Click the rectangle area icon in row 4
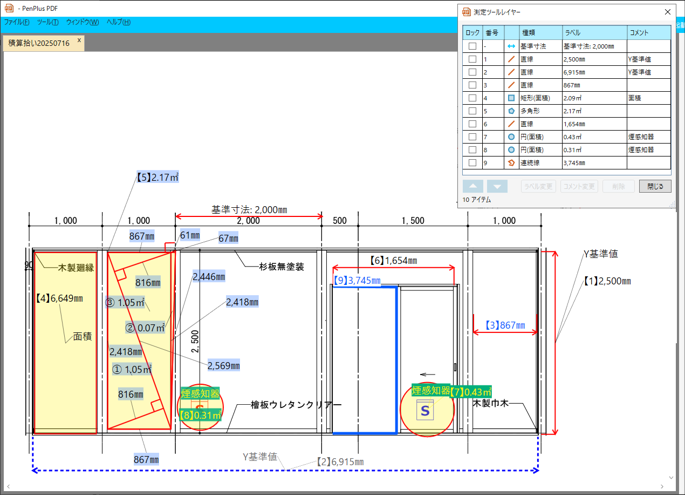The height and width of the screenshot is (495, 685). point(511,98)
